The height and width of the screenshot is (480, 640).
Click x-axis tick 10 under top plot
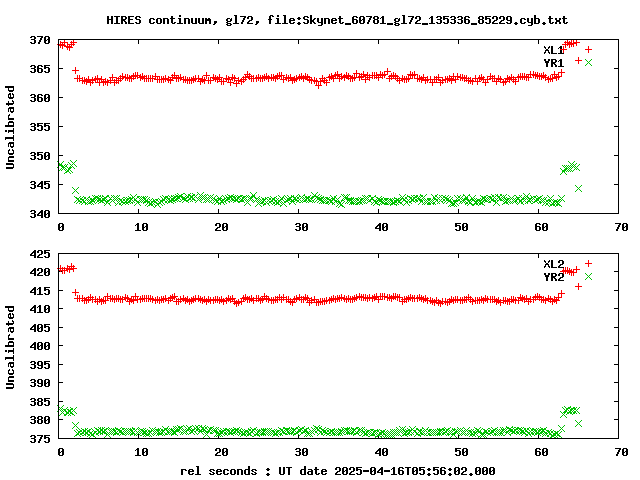141,227
